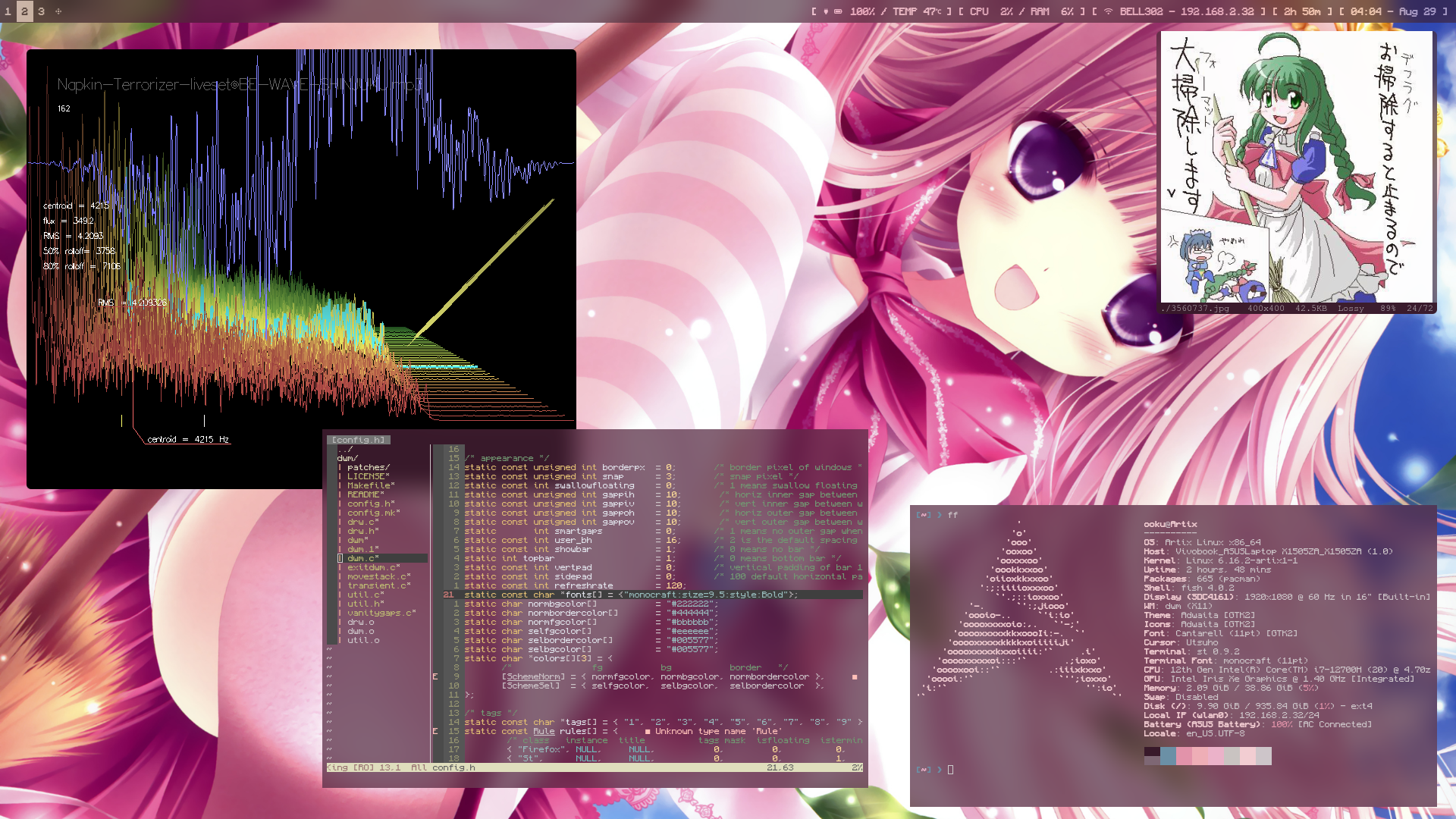This screenshot has width=1456, height=819.
Task: Open drw.c in the vim file tree
Action: [362, 522]
